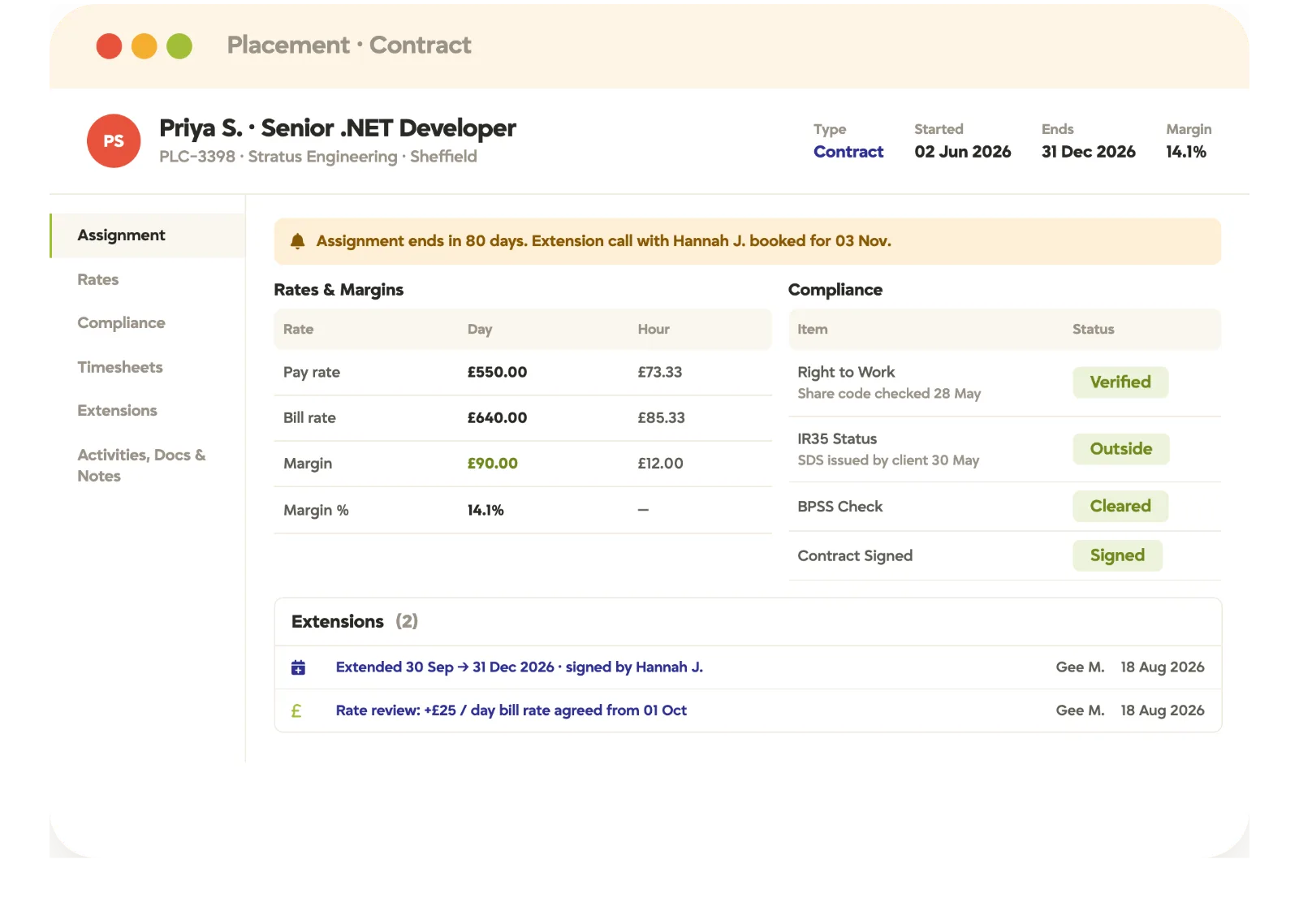Screen dimensions: 1299x924
Task: Click the Verified status badge
Action: pyautogui.click(x=1120, y=382)
